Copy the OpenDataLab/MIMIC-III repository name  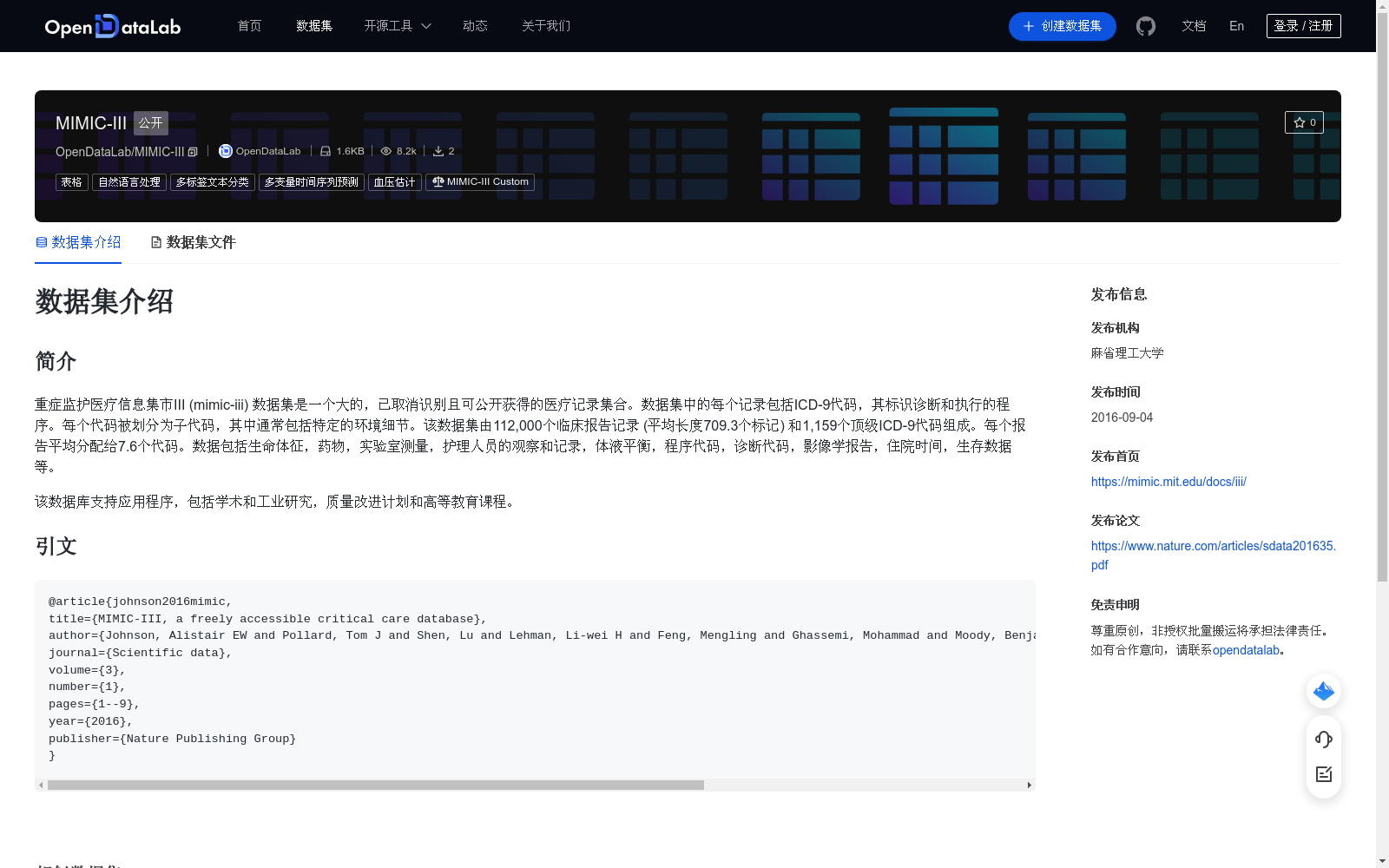click(192, 151)
